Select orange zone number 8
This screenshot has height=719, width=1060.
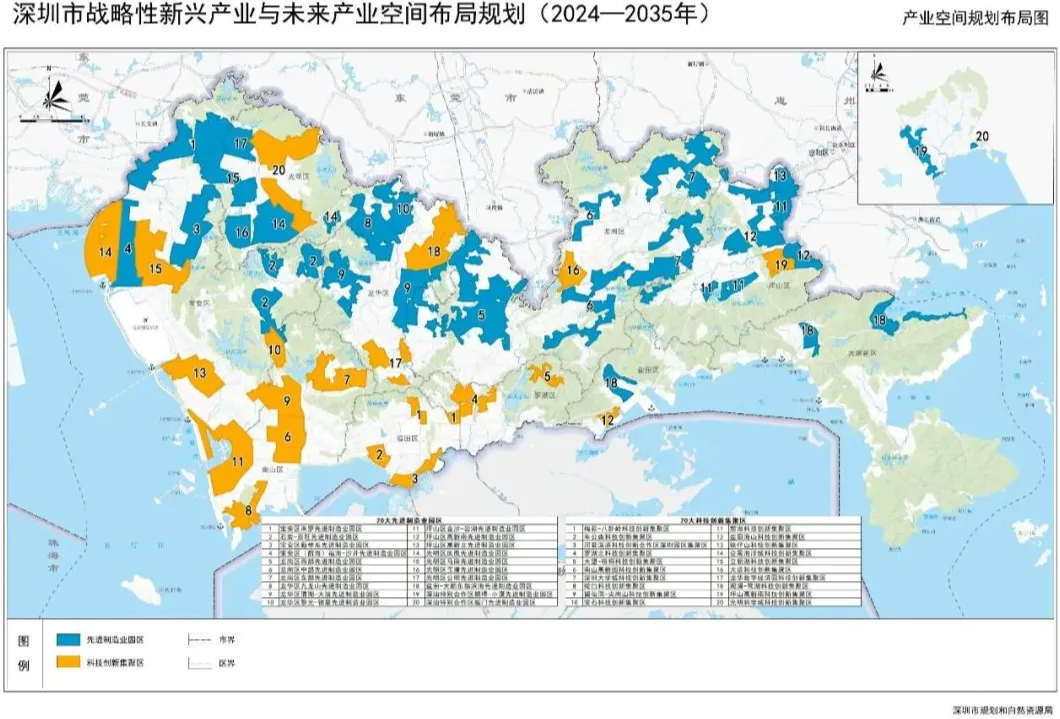coord(249,511)
